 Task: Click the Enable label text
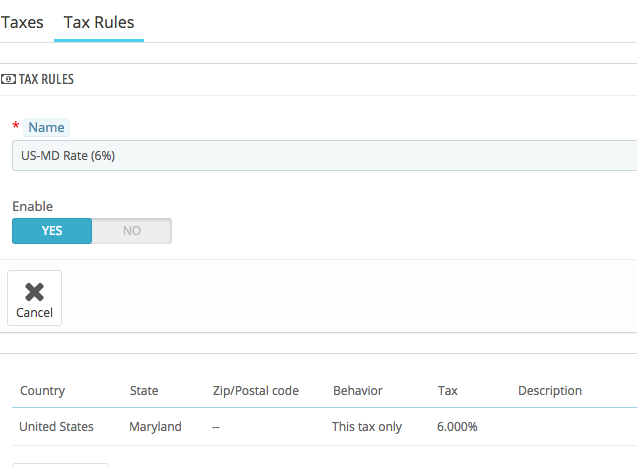[x=32, y=206]
